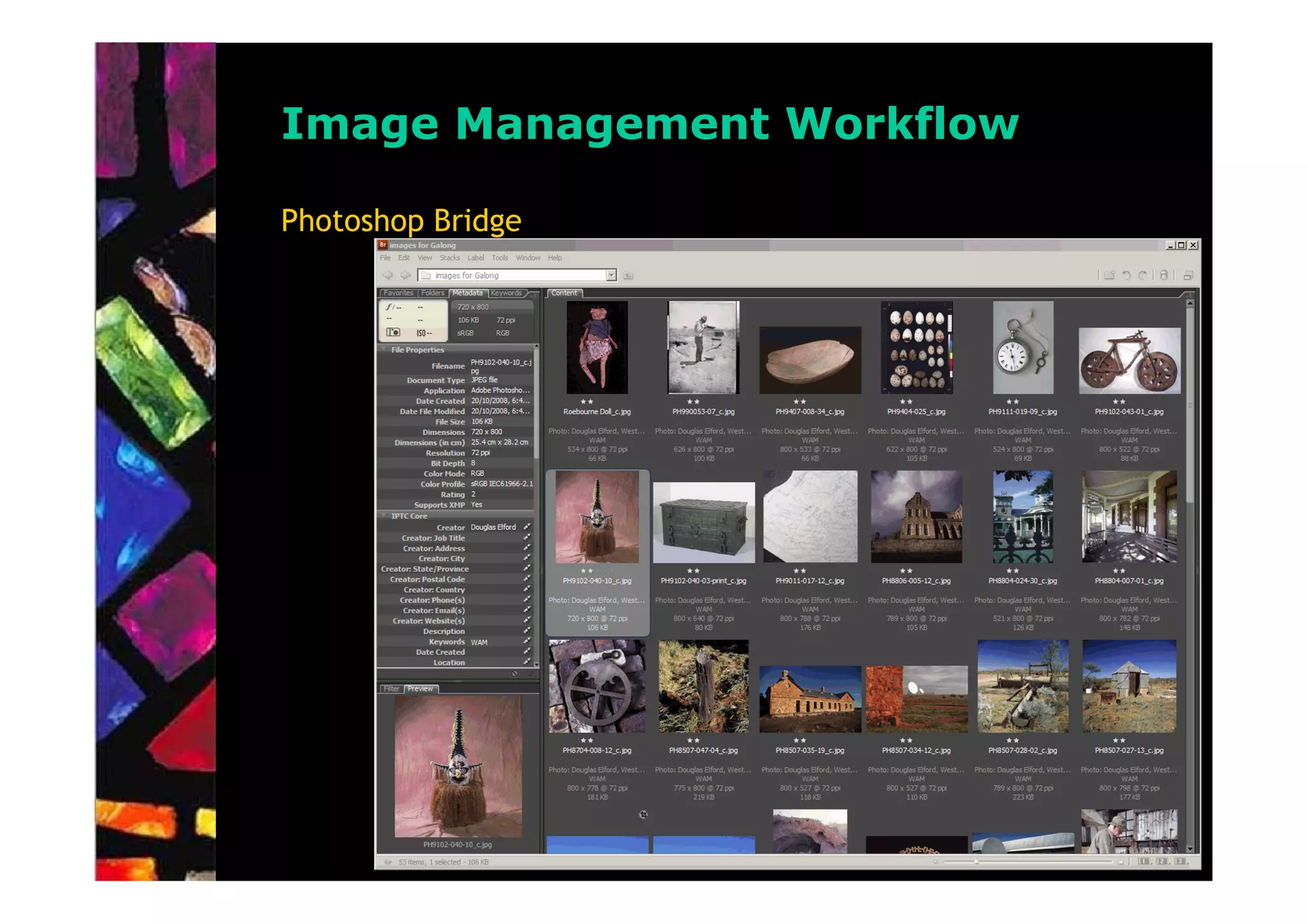Select the PH8806-005-12_c.jpg church thumbnail
This screenshot has height=924, width=1307.
click(x=916, y=517)
